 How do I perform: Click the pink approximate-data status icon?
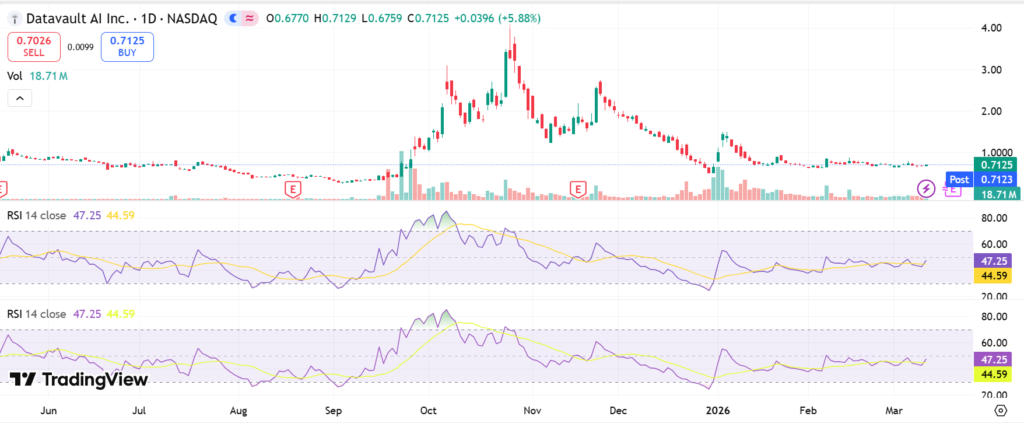coord(248,18)
